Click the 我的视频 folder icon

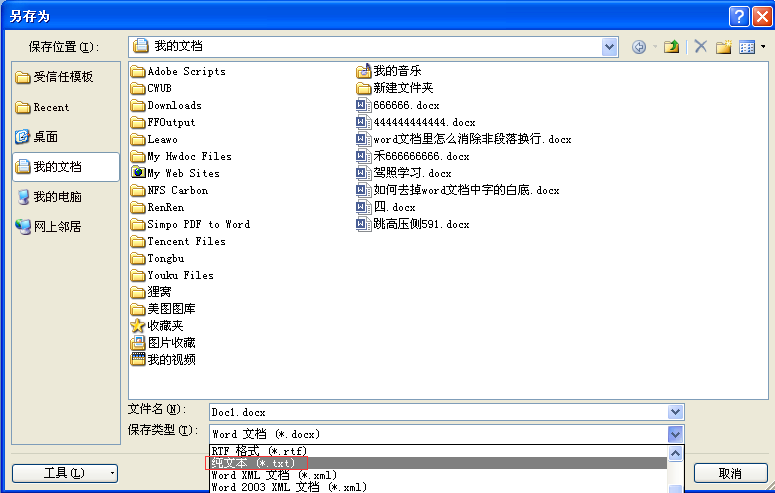click(x=138, y=359)
